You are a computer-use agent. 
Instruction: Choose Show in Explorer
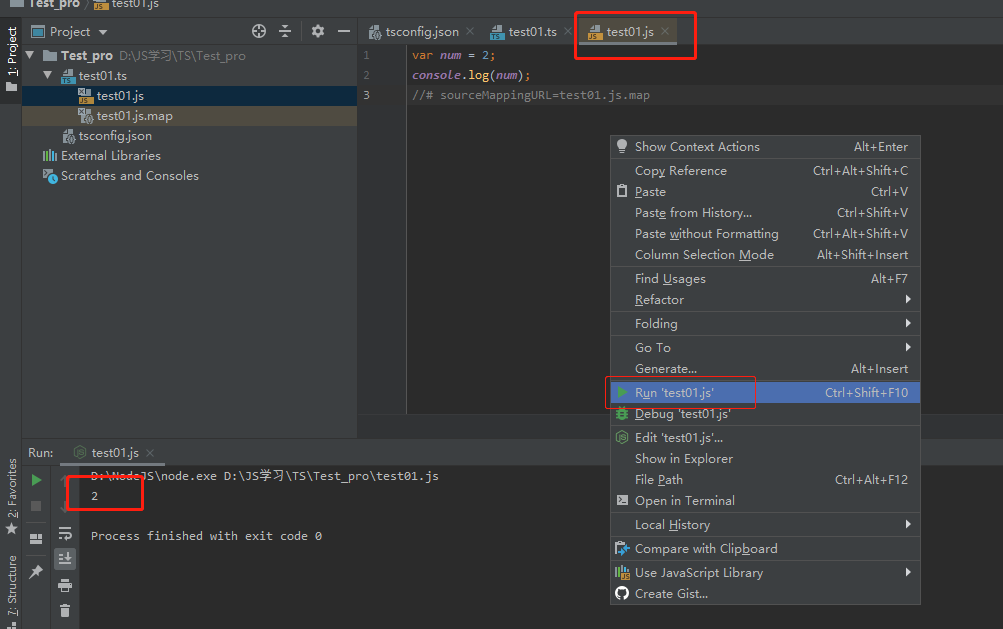[765, 459]
